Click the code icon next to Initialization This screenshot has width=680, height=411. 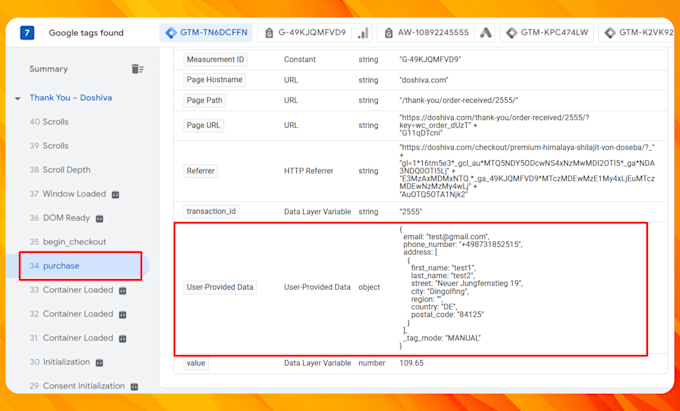pyautogui.click(x=99, y=363)
